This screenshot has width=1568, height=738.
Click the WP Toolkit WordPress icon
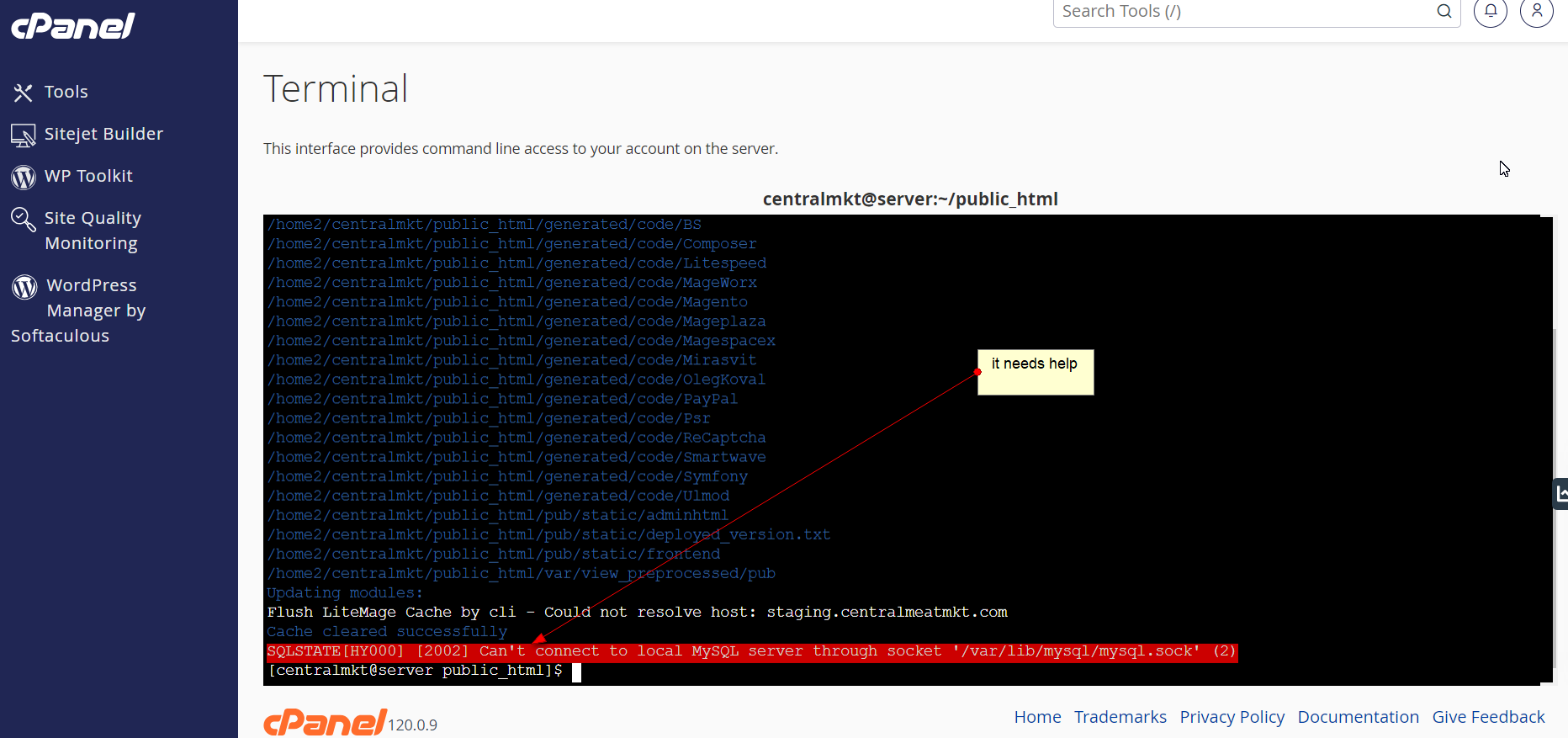[x=23, y=177]
